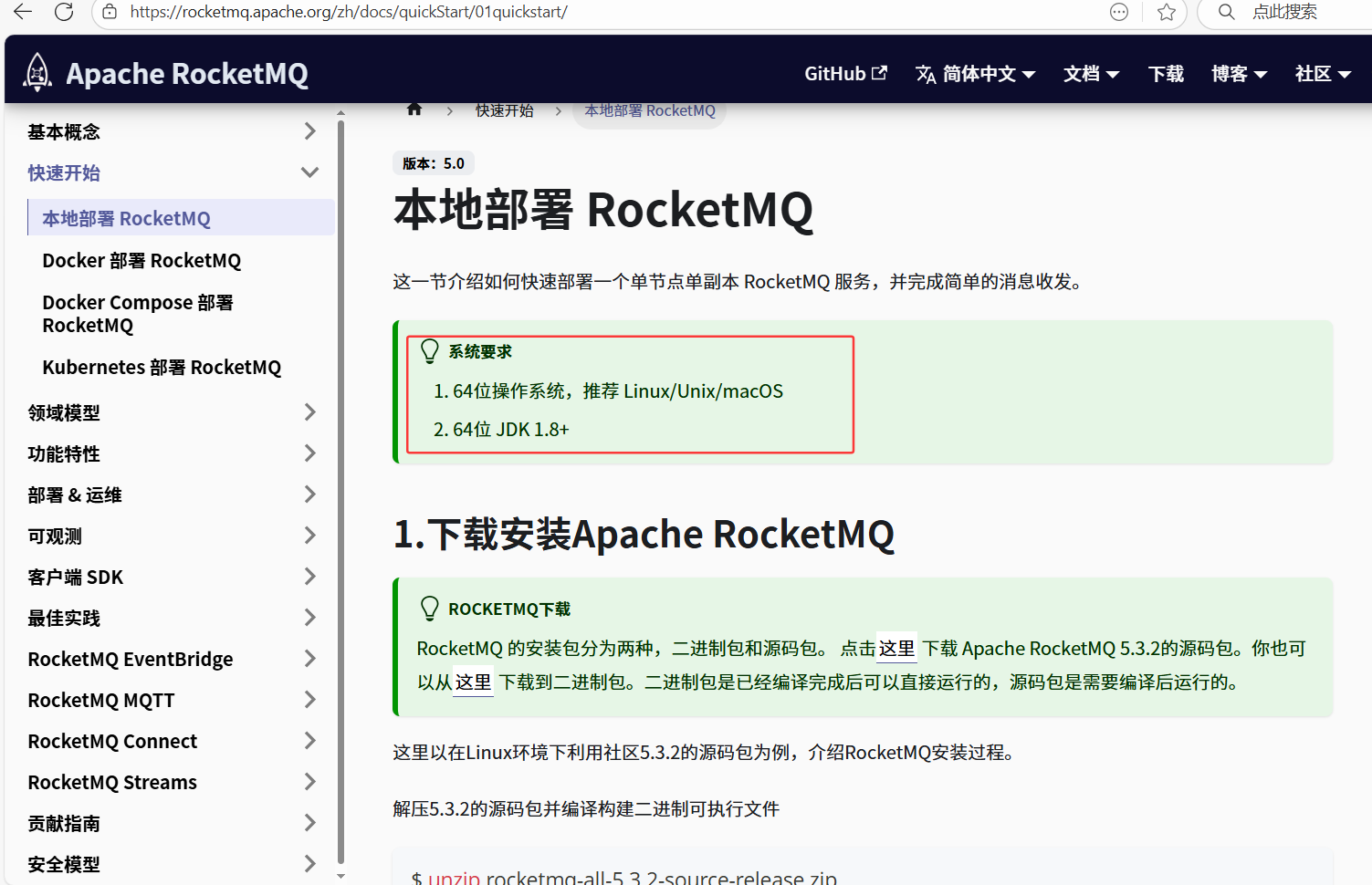Select Docker 部署 RocketMQ in sidebar

(x=141, y=261)
